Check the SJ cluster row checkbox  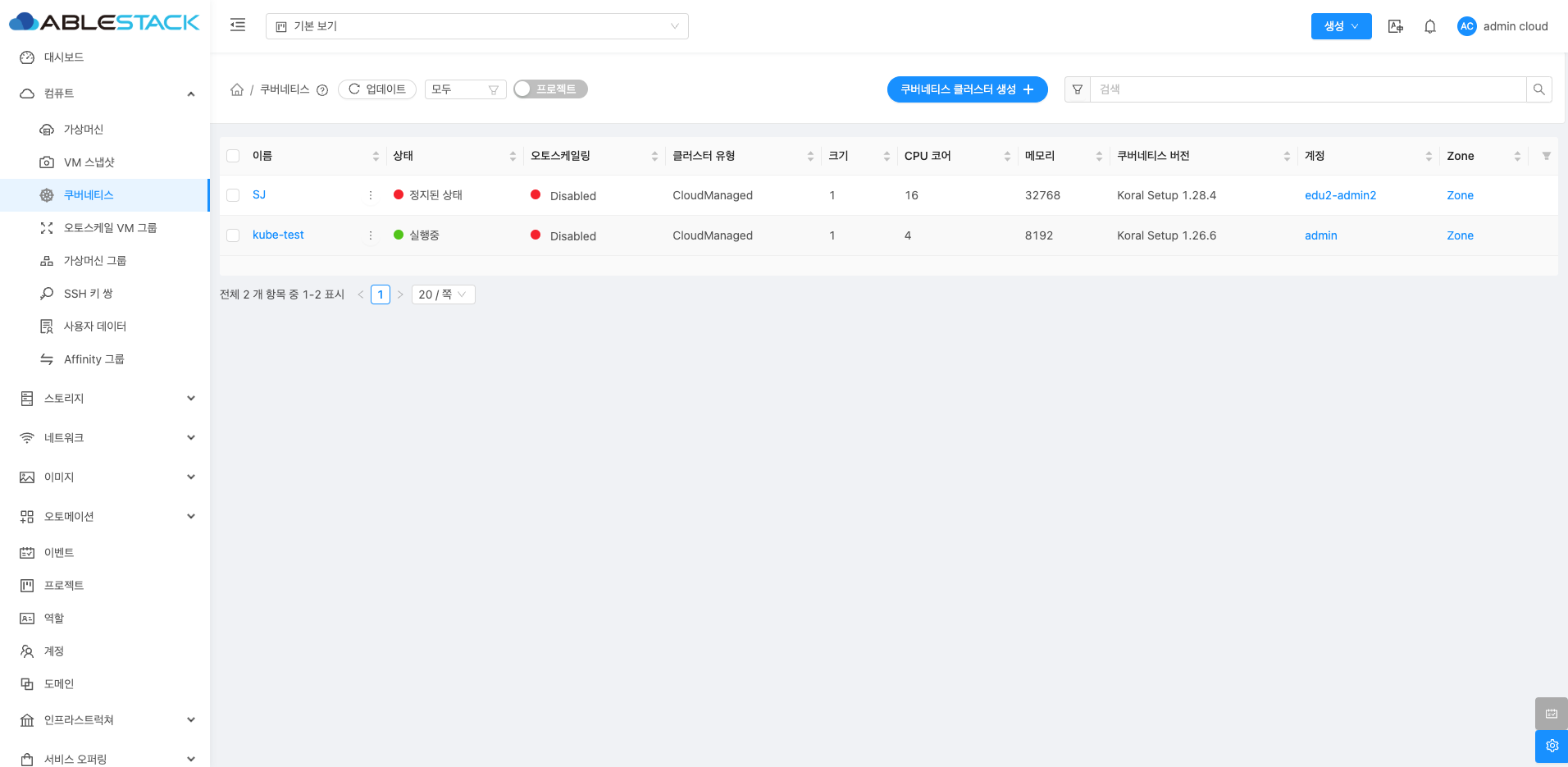click(233, 195)
